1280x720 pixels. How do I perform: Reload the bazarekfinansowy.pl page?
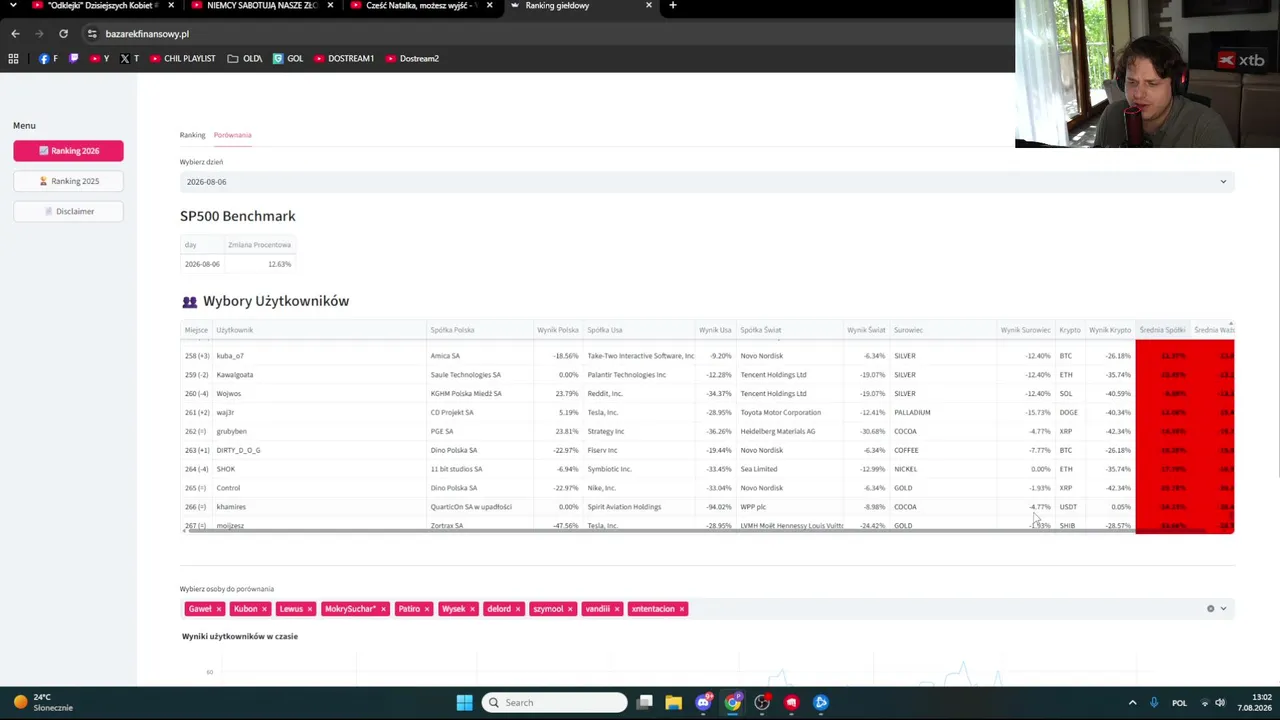pyautogui.click(x=63, y=33)
